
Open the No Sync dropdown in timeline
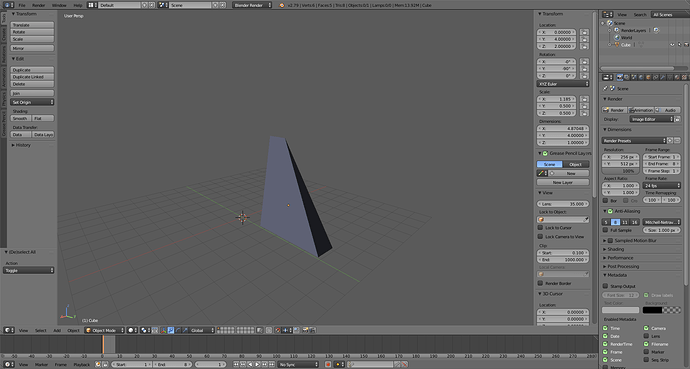click(x=298, y=364)
